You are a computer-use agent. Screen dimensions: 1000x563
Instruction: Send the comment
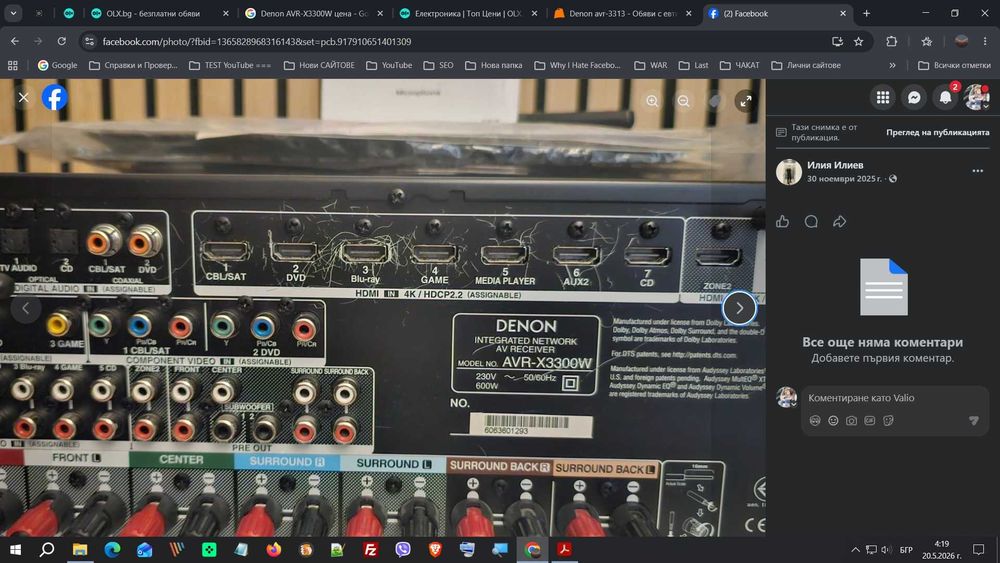(x=973, y=420)
